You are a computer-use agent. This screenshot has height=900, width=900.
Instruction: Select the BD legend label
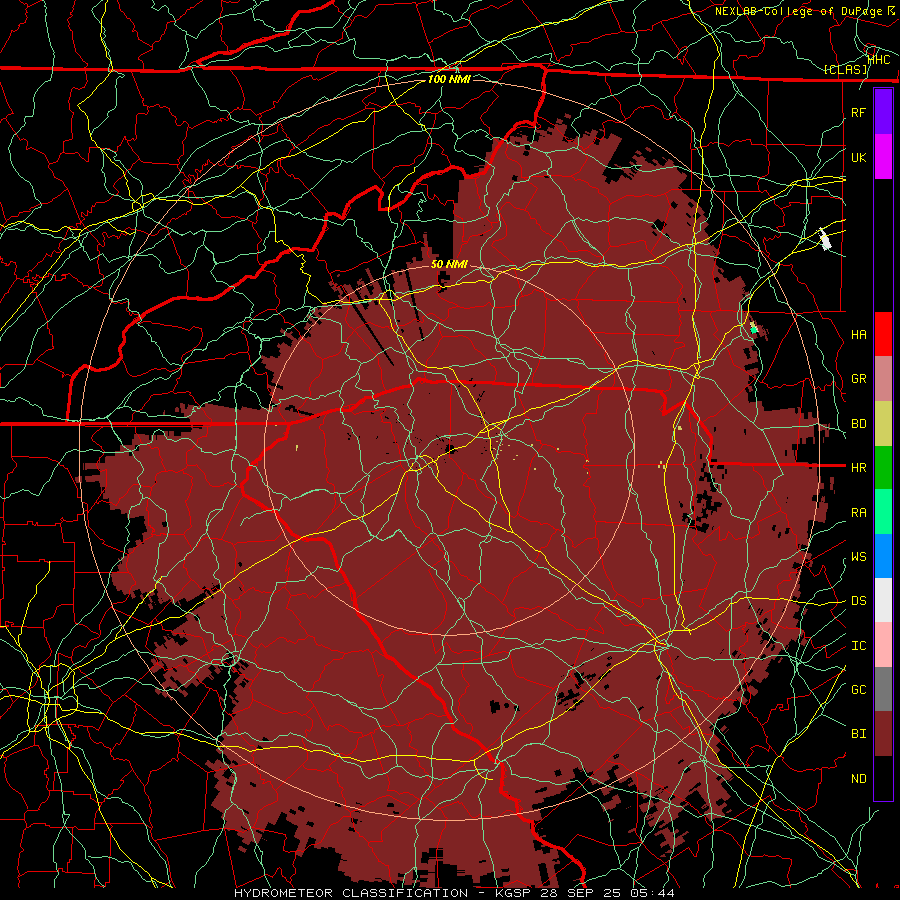click(x=858, y=424)
